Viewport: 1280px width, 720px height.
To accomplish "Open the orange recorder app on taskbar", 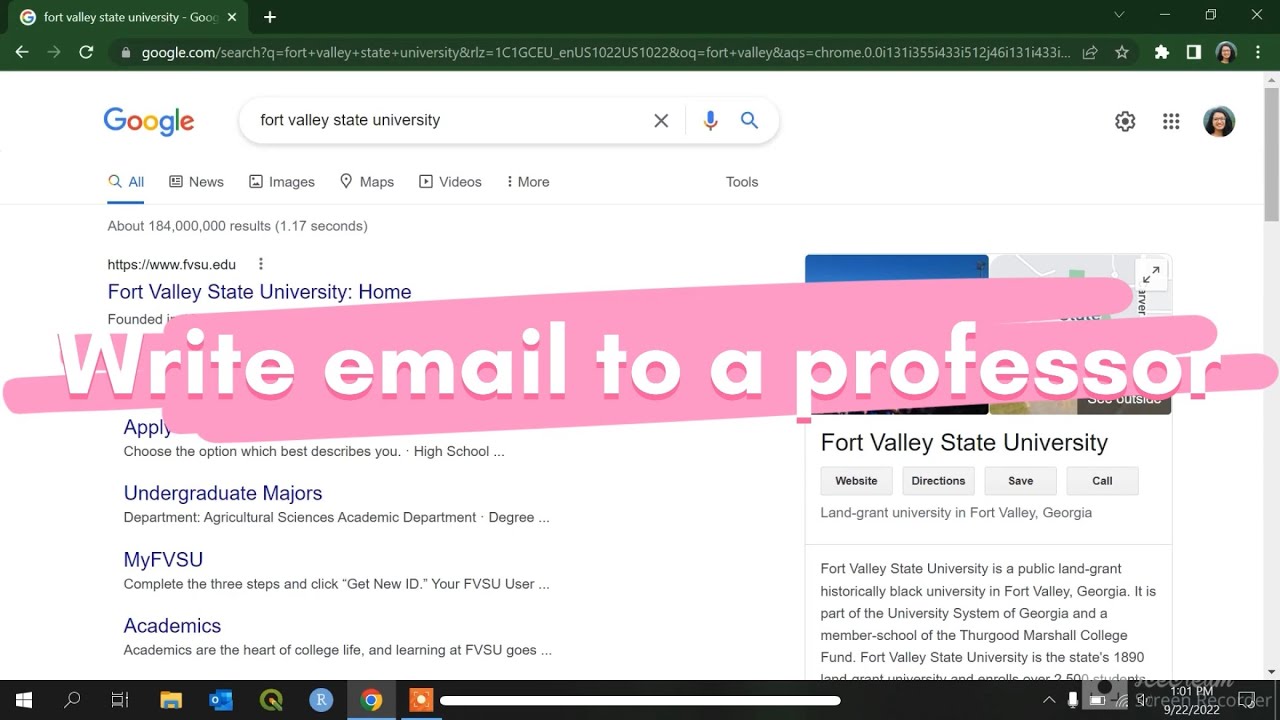I will pyautogui.click(x=421, y=700).
